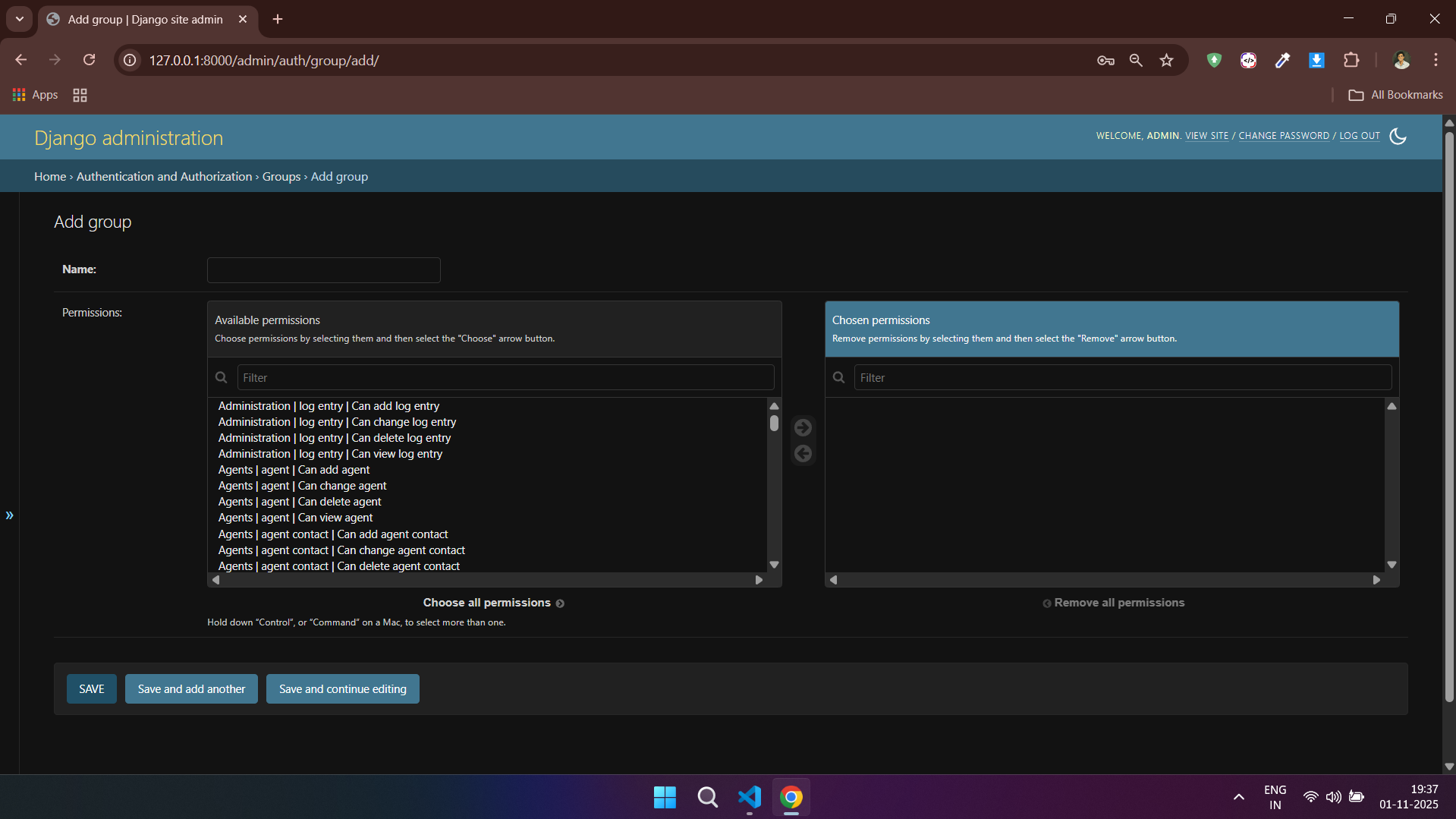Image resolution: width=1456 pixels, height=819 pixels.
Task: Select 'Can delete log entry' permission
Action: tap(488, 438)
